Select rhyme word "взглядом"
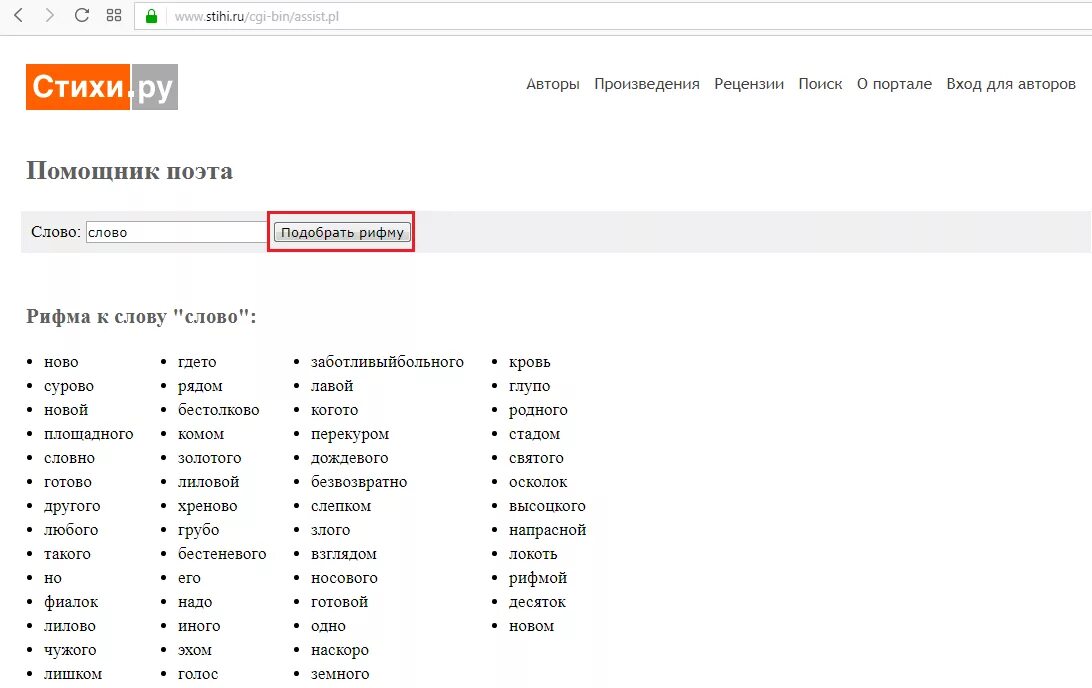Viewport: 1092px width, 688px height. pos(343,554)
